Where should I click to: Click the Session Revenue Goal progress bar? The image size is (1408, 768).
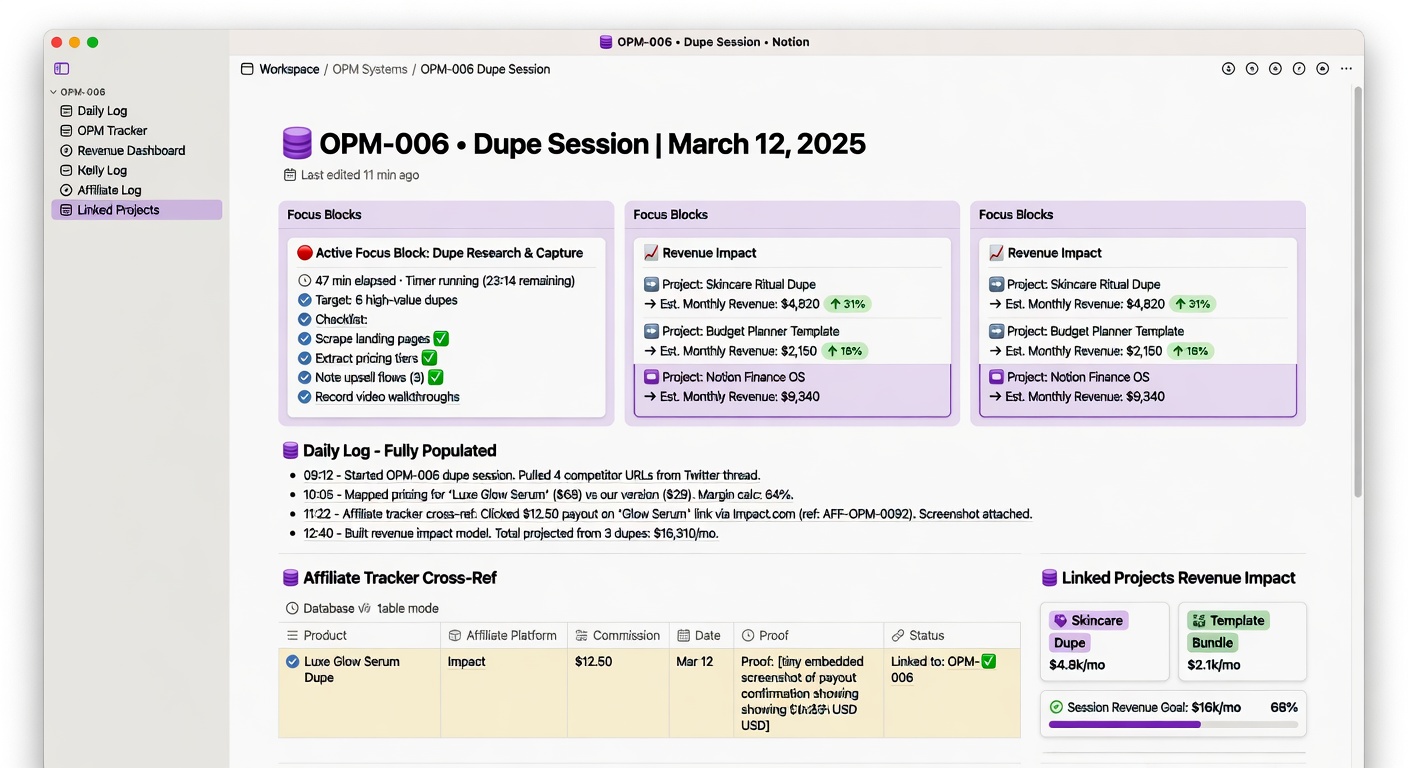[1173, 725]
